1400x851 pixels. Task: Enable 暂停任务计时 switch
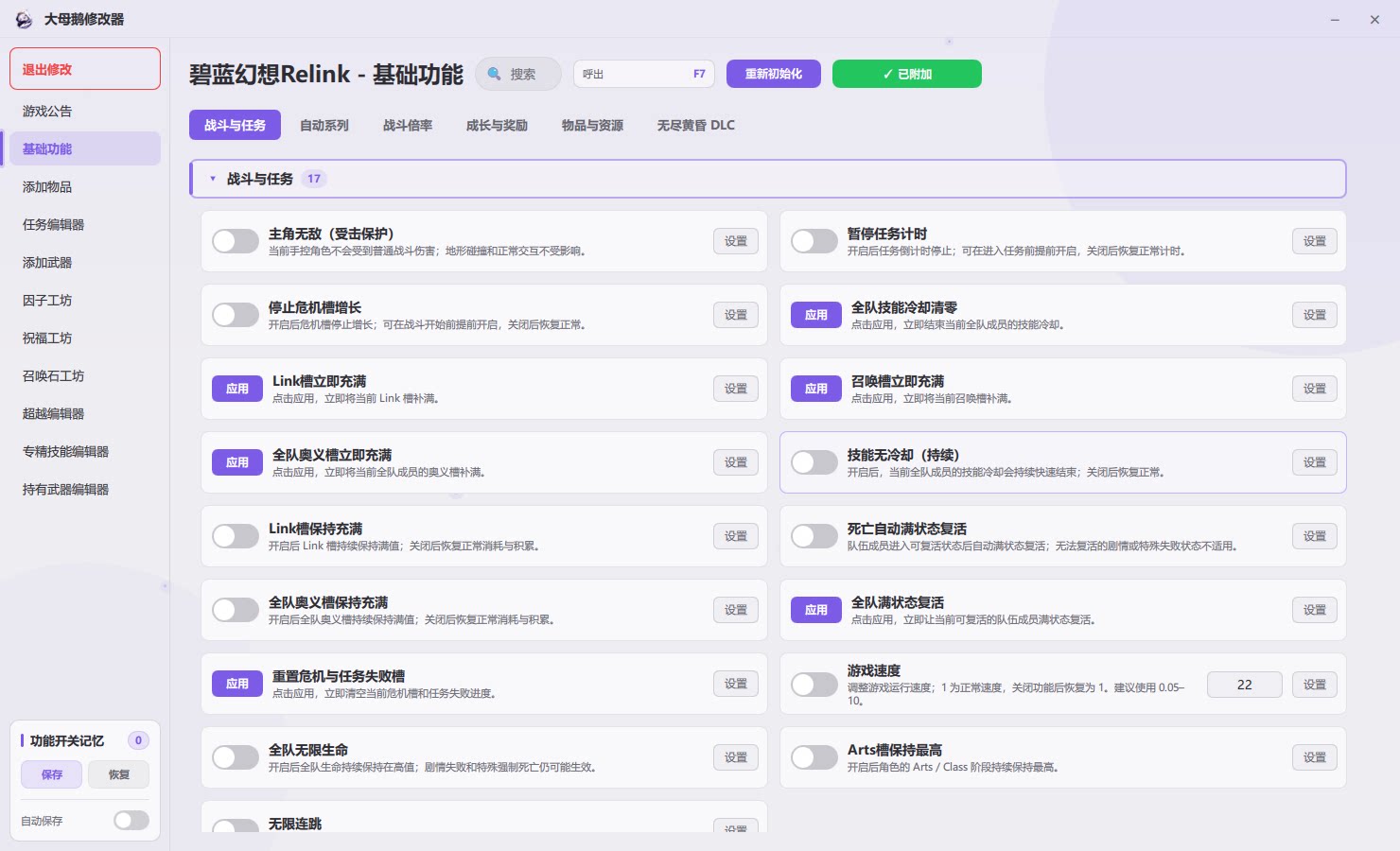pos(814,241)
